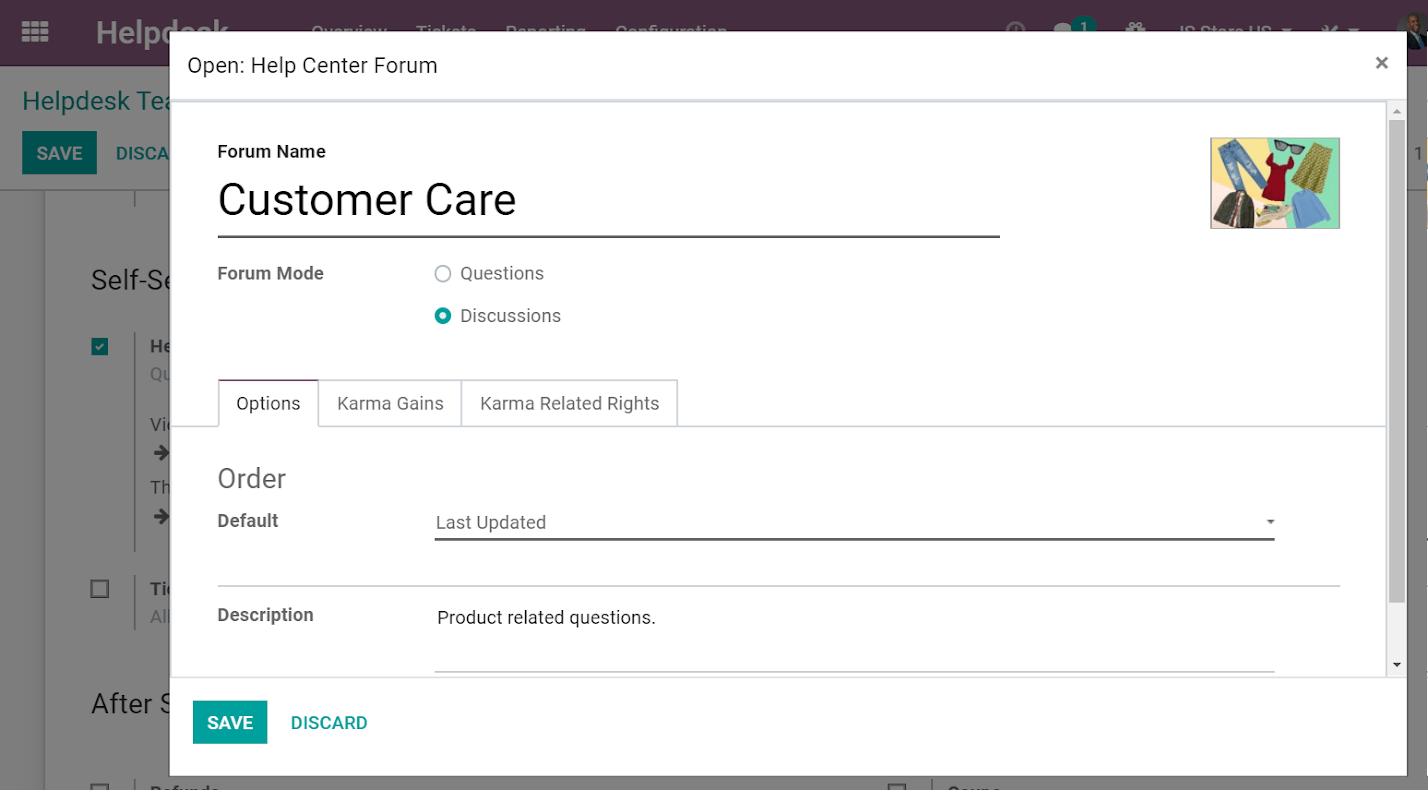Open the conversations bubble showing one unread message
Screen dimensions: 1428x790
[1063, 31]
